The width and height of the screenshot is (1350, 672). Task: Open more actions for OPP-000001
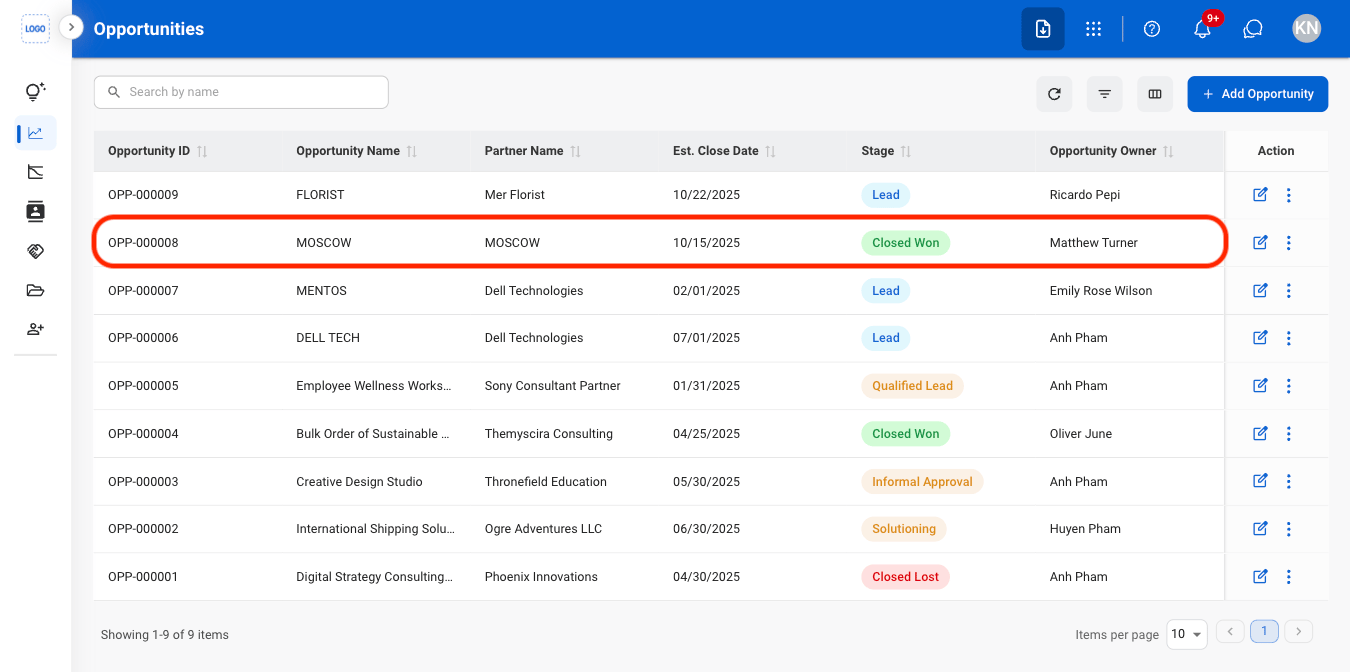1288,577
